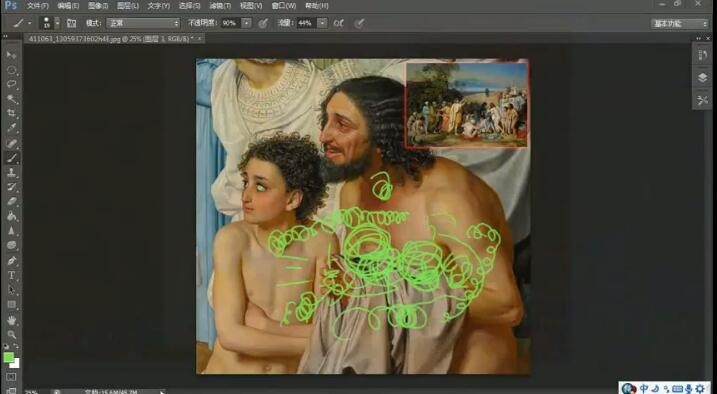717x394 pixels.
Task: Reset to default foreground/background colors
Action: [x=6, y=346]
